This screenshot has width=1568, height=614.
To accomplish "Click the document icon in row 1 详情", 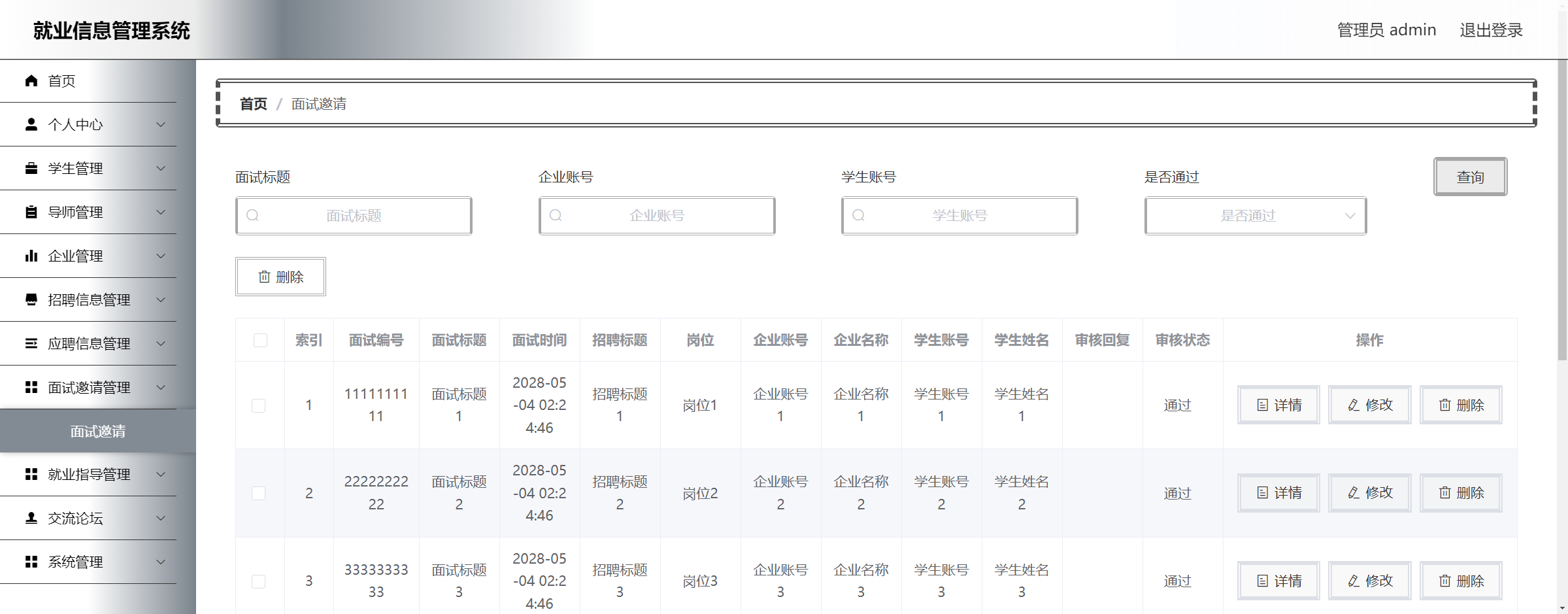I will [x=1263, y=405].
